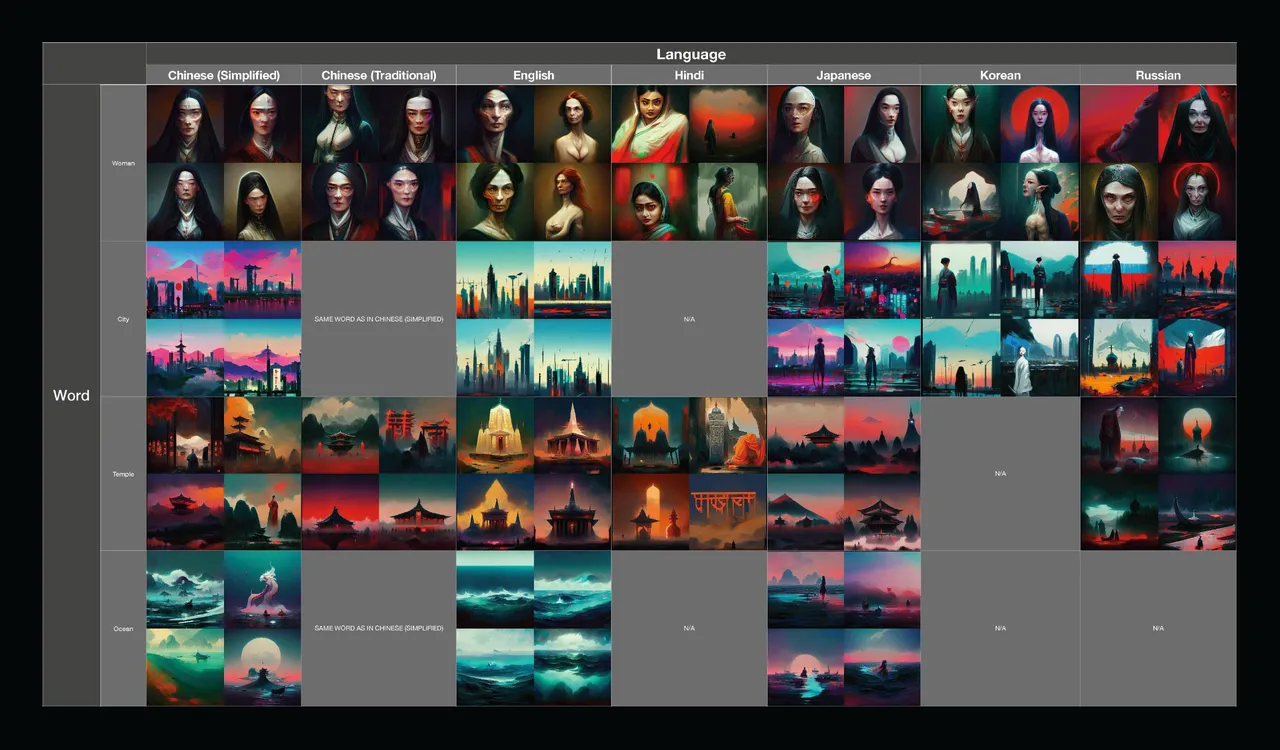
Task: Click the 'Language' table header
Action: 691,54
